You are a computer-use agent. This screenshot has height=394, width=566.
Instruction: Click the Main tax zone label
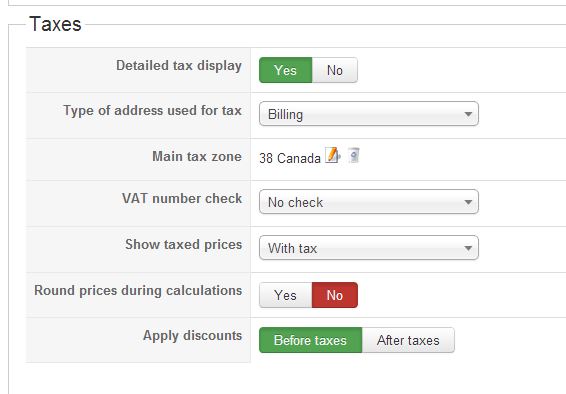point(197,156)
